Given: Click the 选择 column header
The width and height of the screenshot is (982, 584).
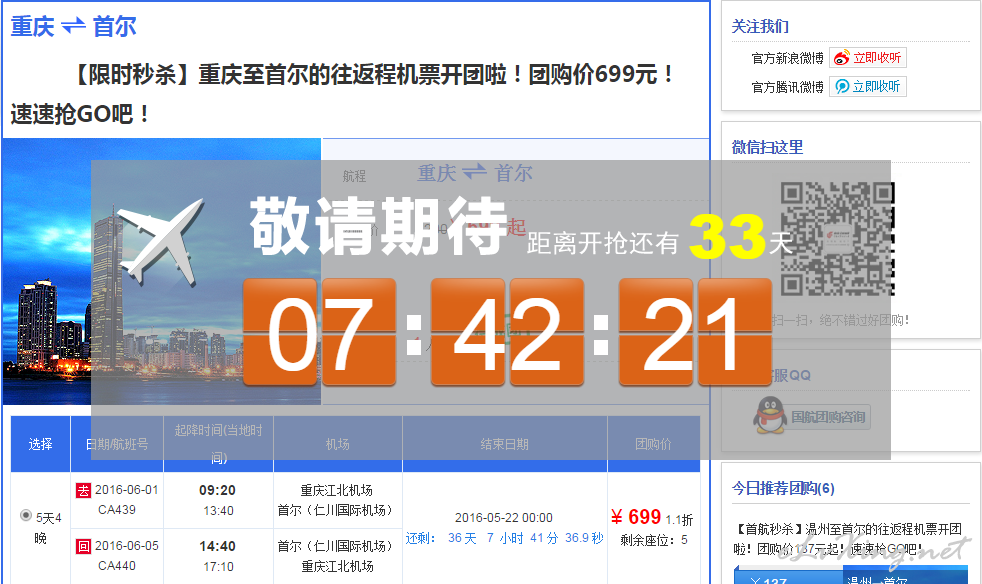Looking at the screenshot, I should (40, 444).
